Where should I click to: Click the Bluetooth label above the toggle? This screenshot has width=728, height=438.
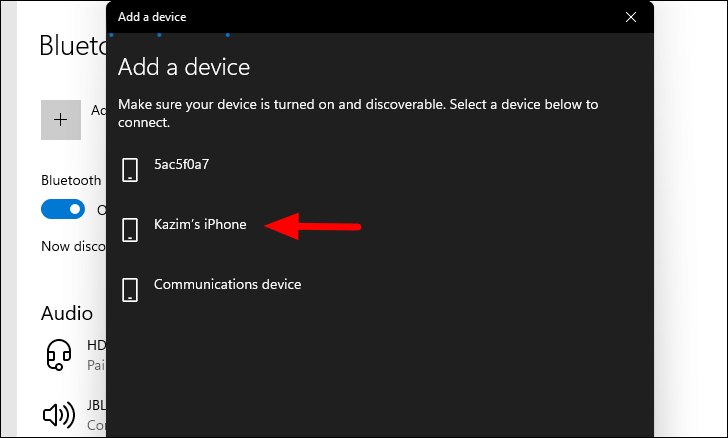click(x=71, y=180)
